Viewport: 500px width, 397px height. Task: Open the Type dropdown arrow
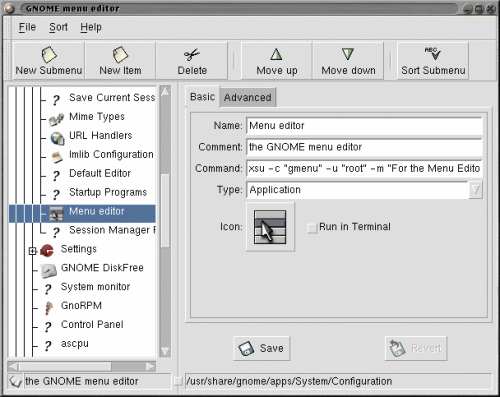[475, 190]
